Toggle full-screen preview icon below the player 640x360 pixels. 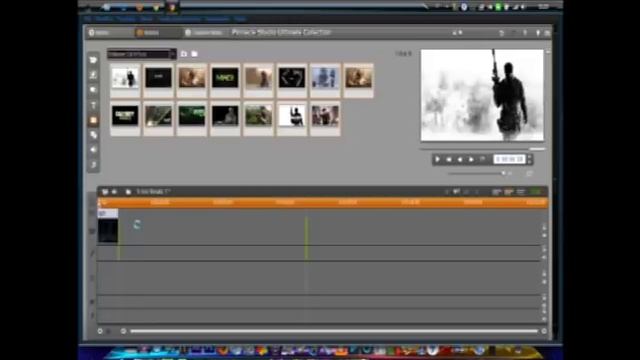[529, 173]
